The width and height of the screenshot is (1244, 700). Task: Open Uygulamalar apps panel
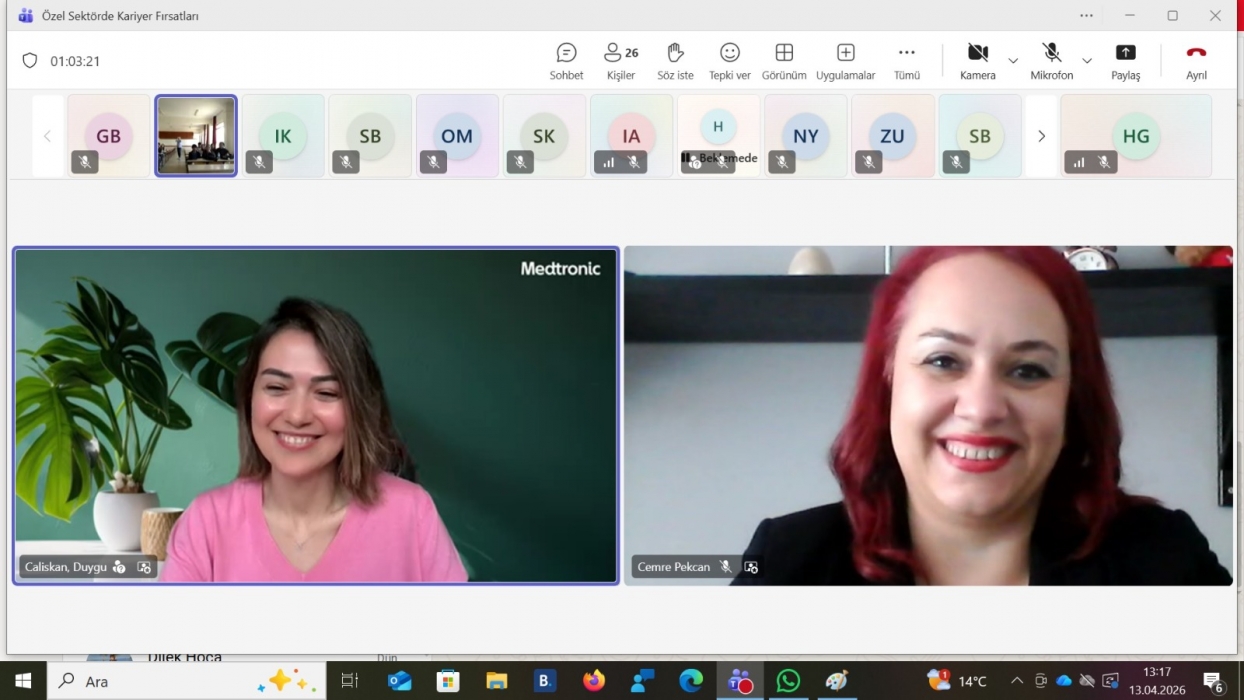point(845,60)
